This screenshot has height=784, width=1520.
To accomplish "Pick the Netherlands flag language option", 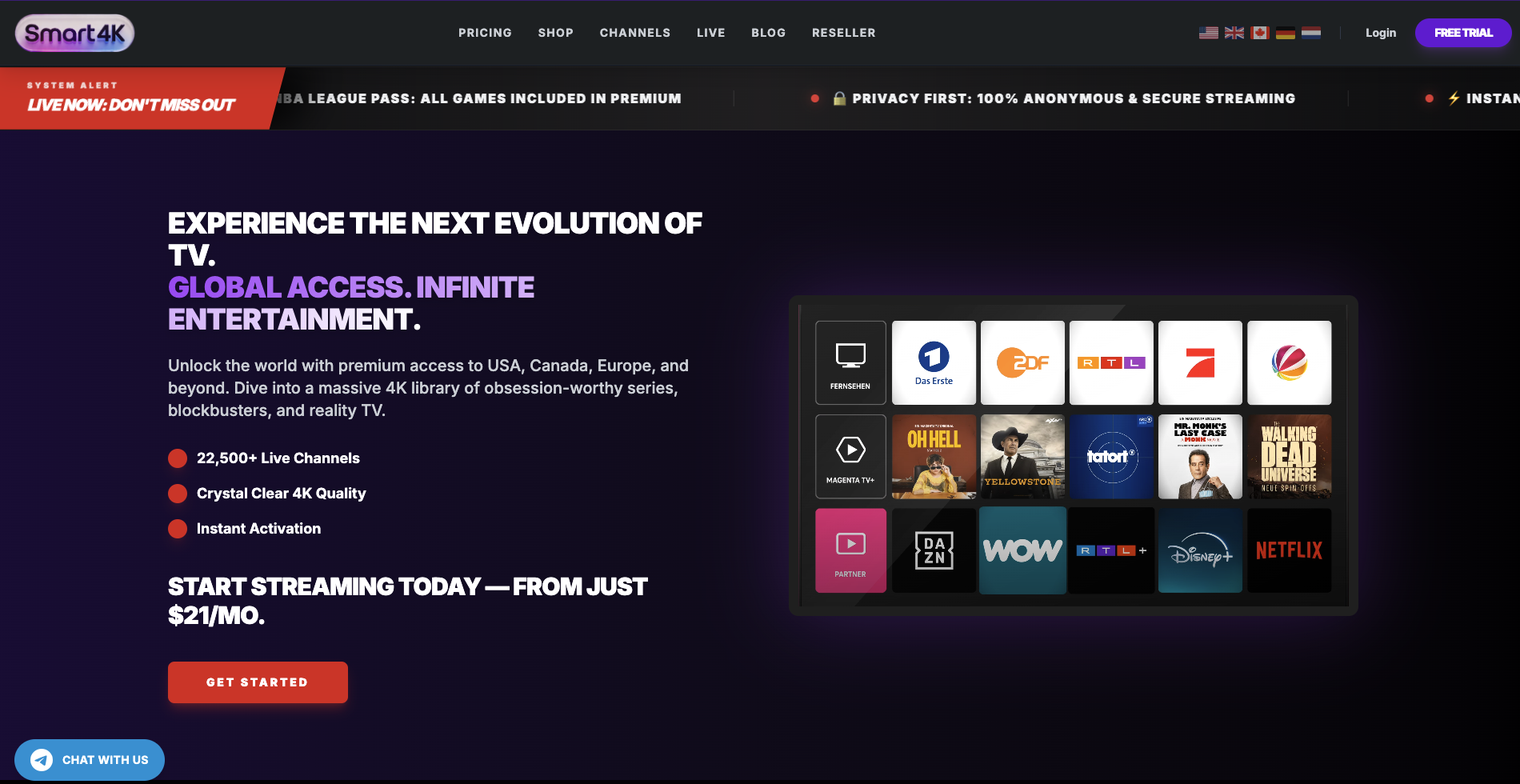I will tap(1311, 33).
